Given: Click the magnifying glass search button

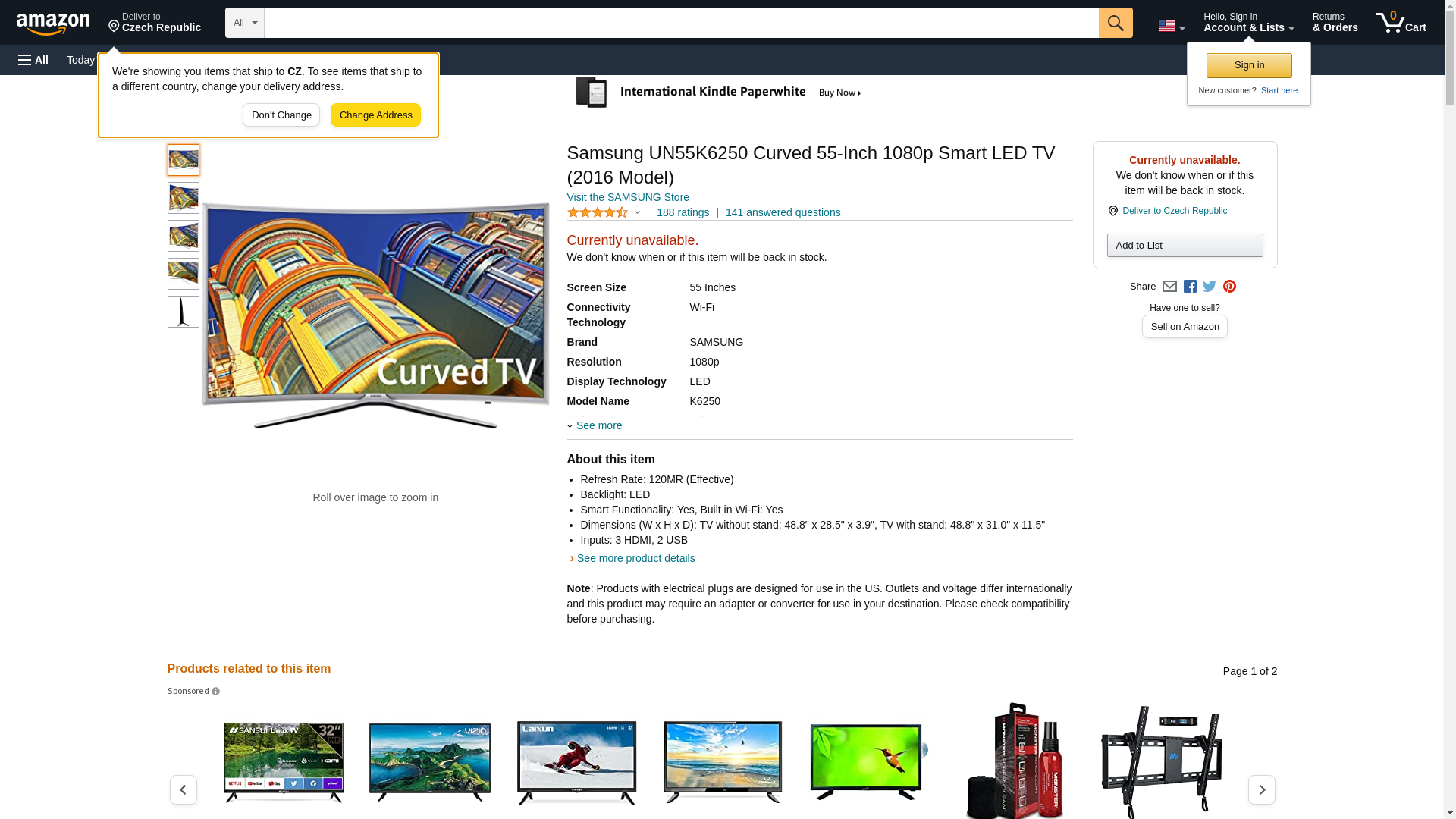Looking at the screenshot, I should (x=1115, y=23).
